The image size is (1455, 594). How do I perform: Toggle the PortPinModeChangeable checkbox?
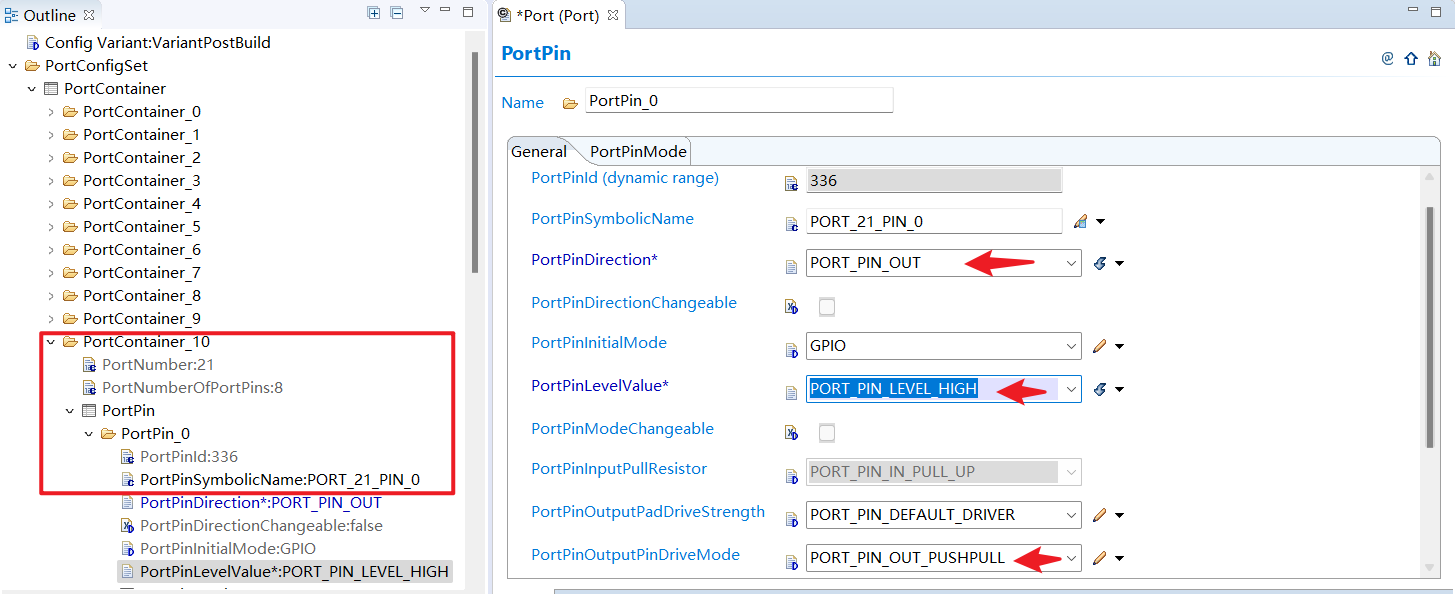tap(827, 432)
